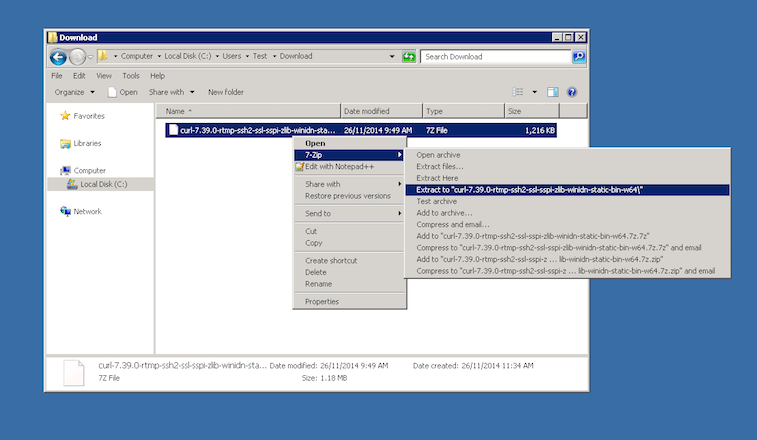The image size is (757, 440).
Task: Click Properties in the context menu
Action: pos(321,301)
